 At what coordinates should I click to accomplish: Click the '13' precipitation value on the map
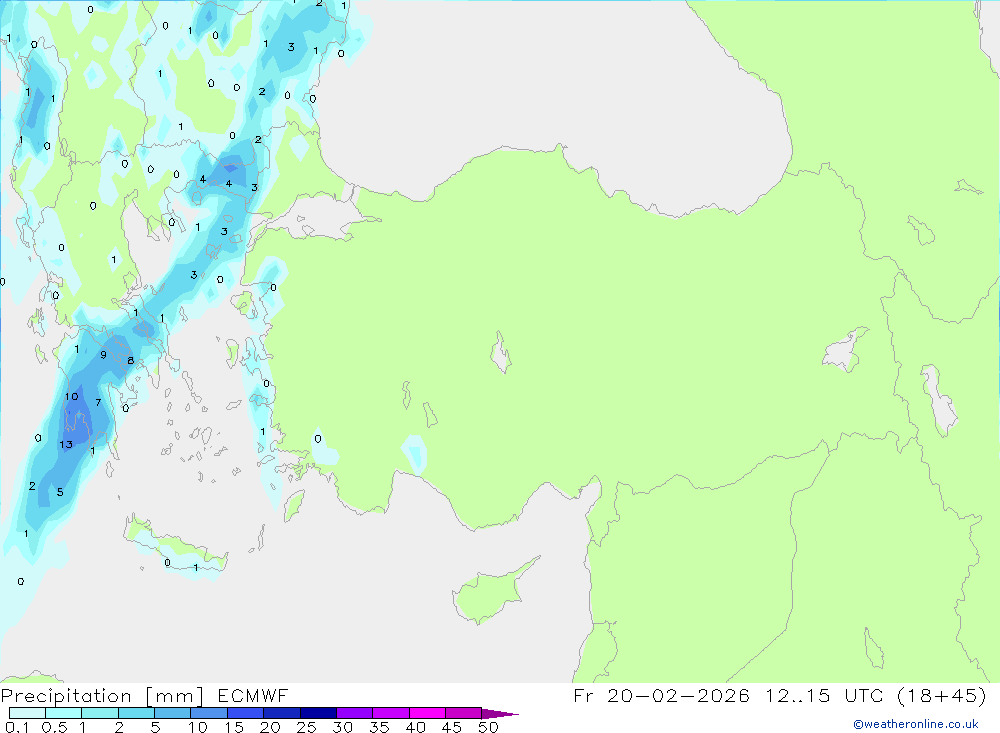coord(66,445)
